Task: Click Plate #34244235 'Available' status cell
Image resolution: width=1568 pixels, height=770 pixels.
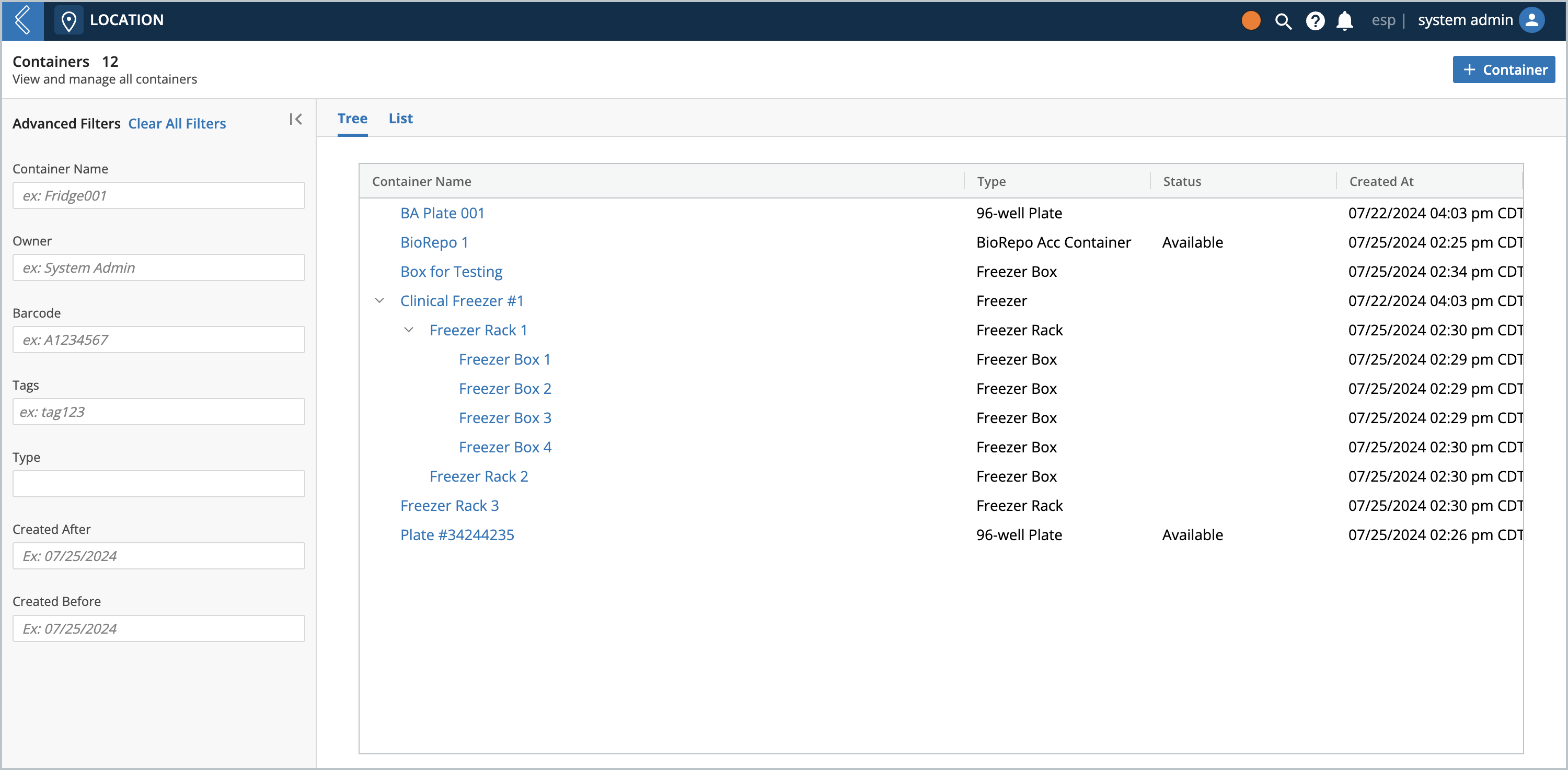Action: coord(1192,534)
